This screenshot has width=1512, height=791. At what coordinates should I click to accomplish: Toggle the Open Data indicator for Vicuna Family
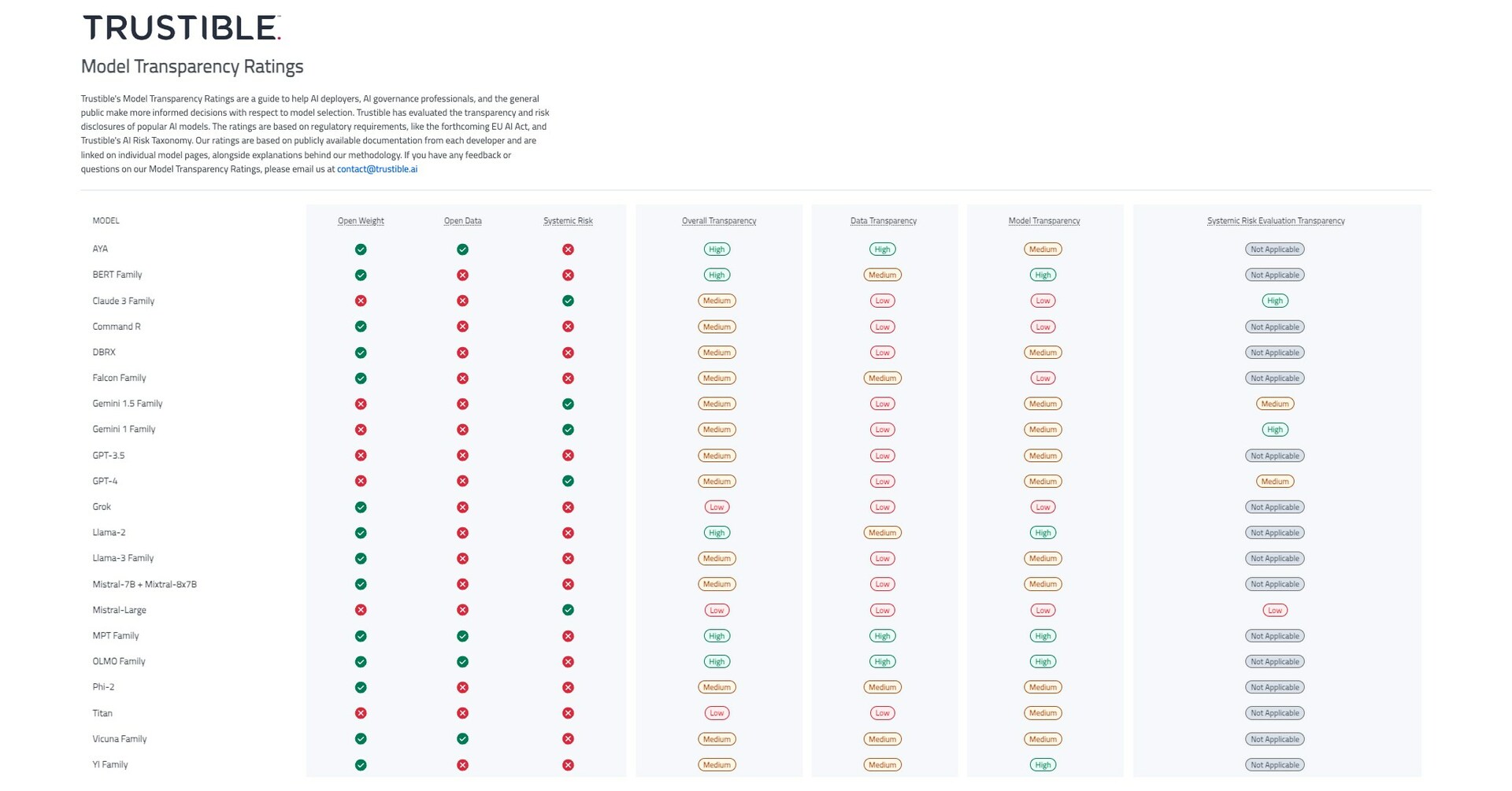coord(463,738)
